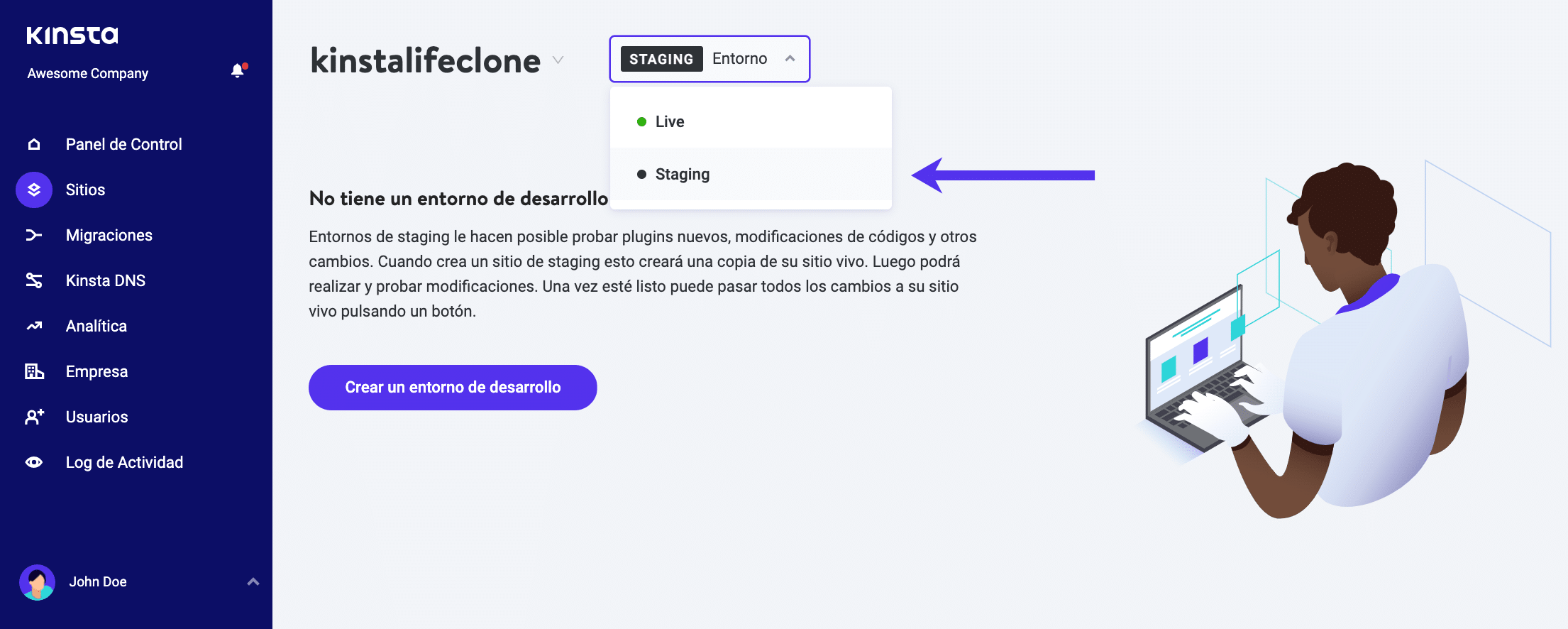The height and width of the screenshot is (629, 1568).
Task: Open the kinstalifeclone site switcher chevron
Action: [558, 60]
